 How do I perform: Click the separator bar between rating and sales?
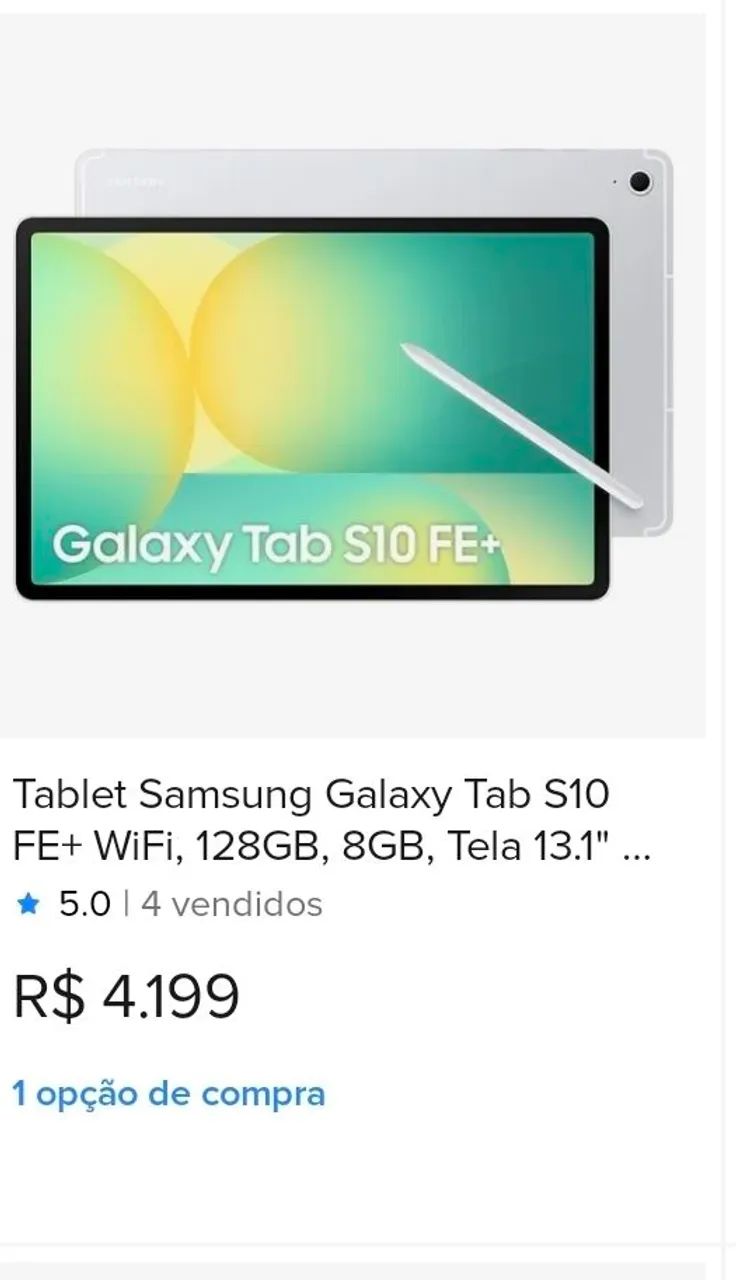(x=128, y=905)
